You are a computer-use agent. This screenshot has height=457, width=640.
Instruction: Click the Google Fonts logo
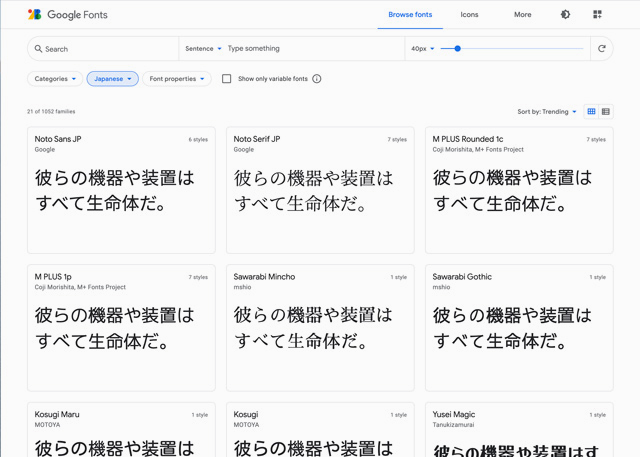click(x=68, y=15)
